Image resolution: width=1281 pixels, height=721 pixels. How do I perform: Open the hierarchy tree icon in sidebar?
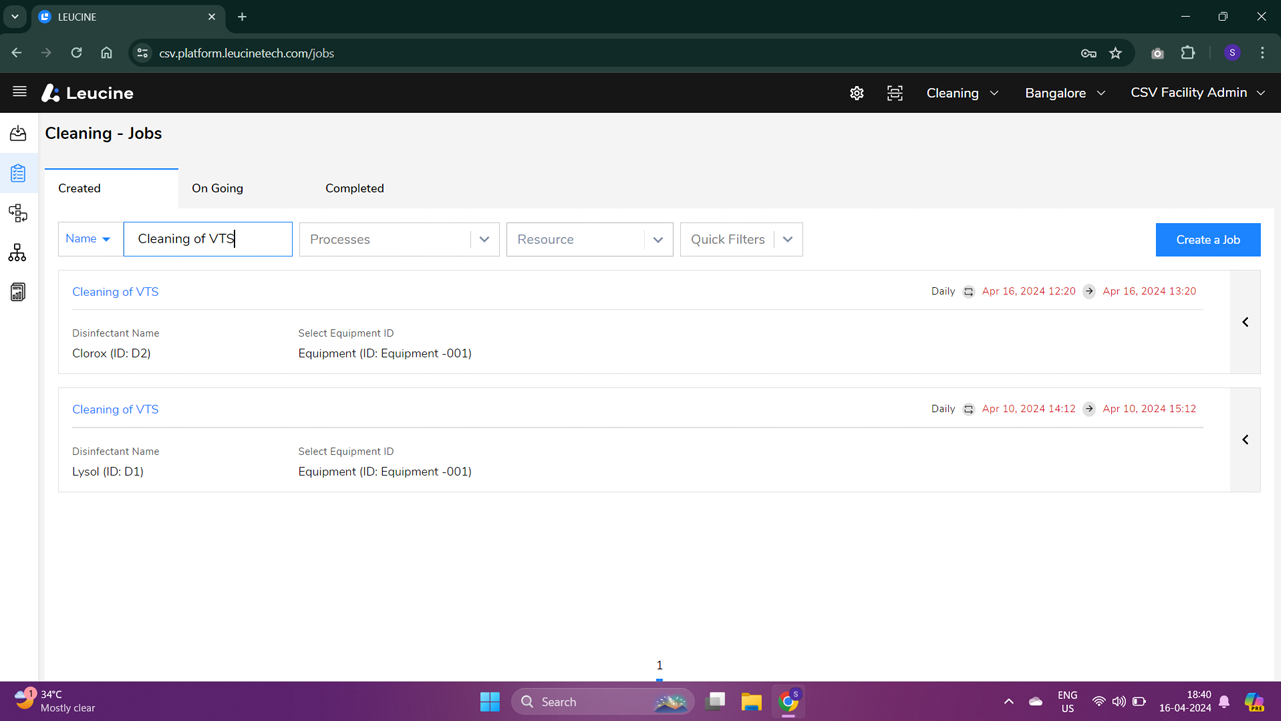coord(18,253)
